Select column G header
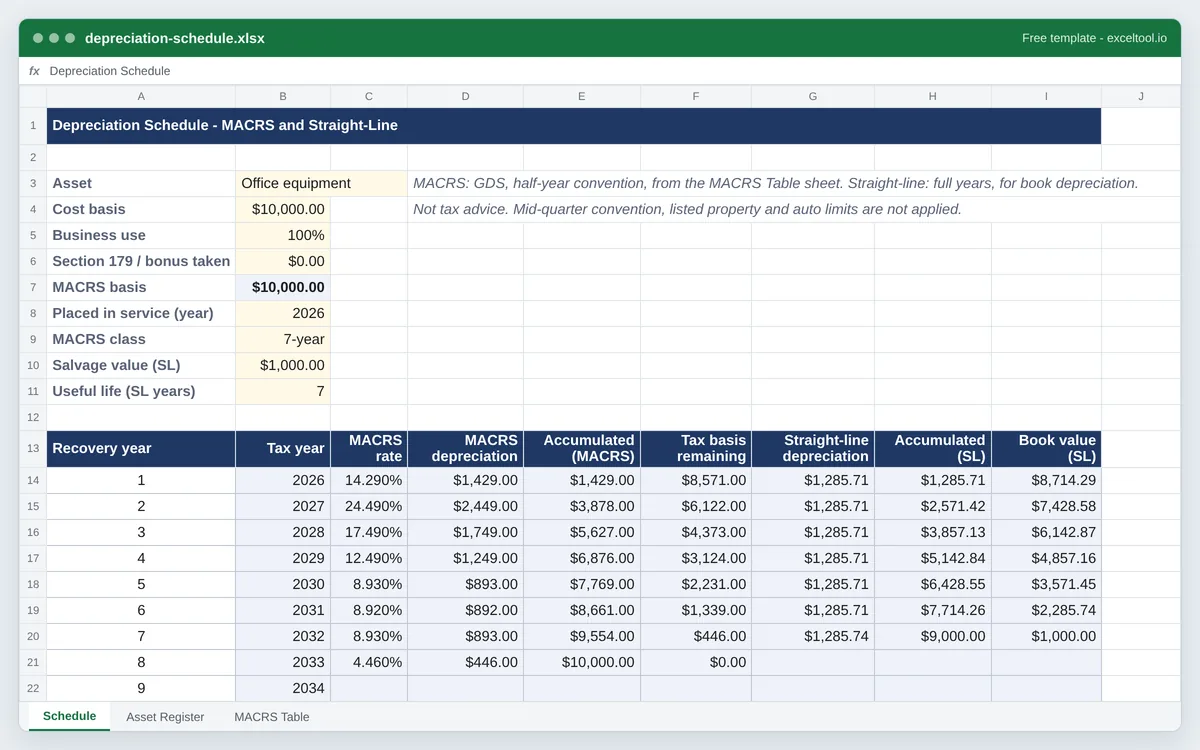1200x750 pixels. [813, 96]
